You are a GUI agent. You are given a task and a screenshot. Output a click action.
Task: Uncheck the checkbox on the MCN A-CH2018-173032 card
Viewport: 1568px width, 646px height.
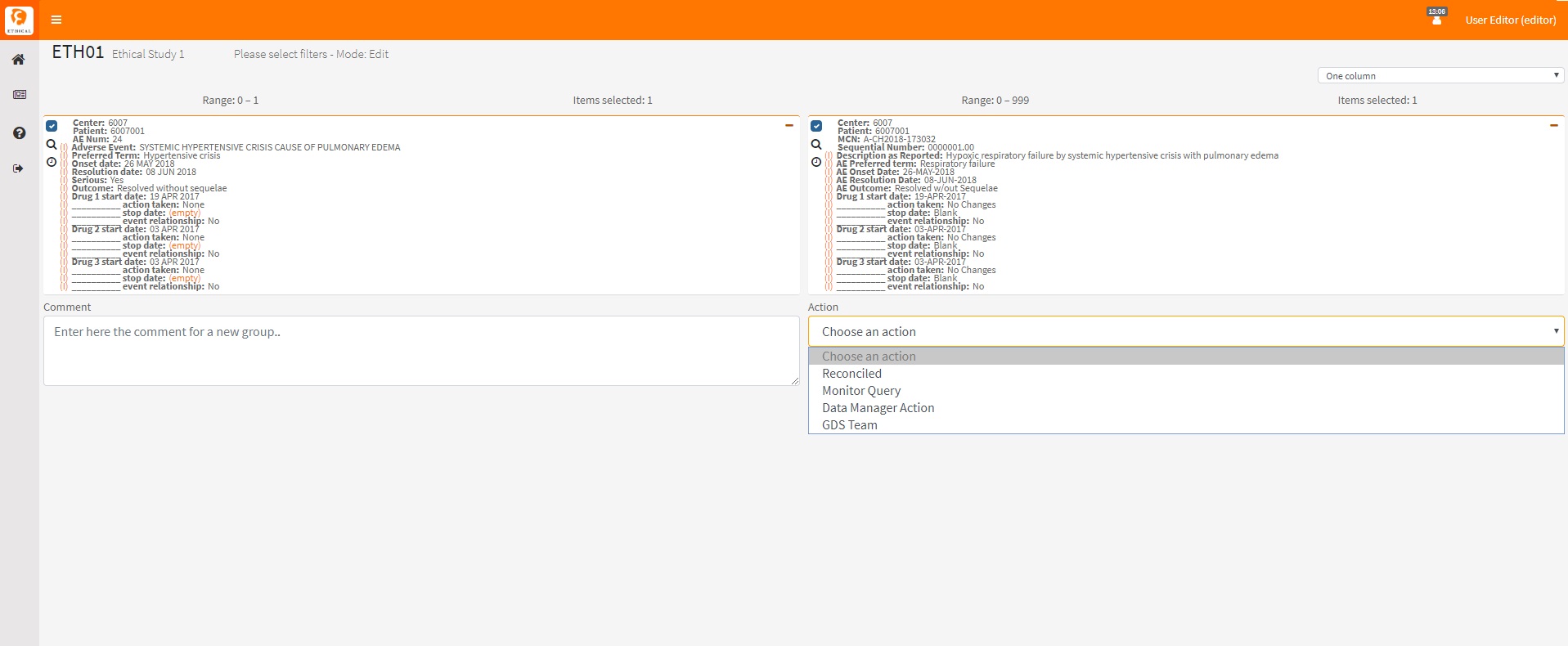816,126
